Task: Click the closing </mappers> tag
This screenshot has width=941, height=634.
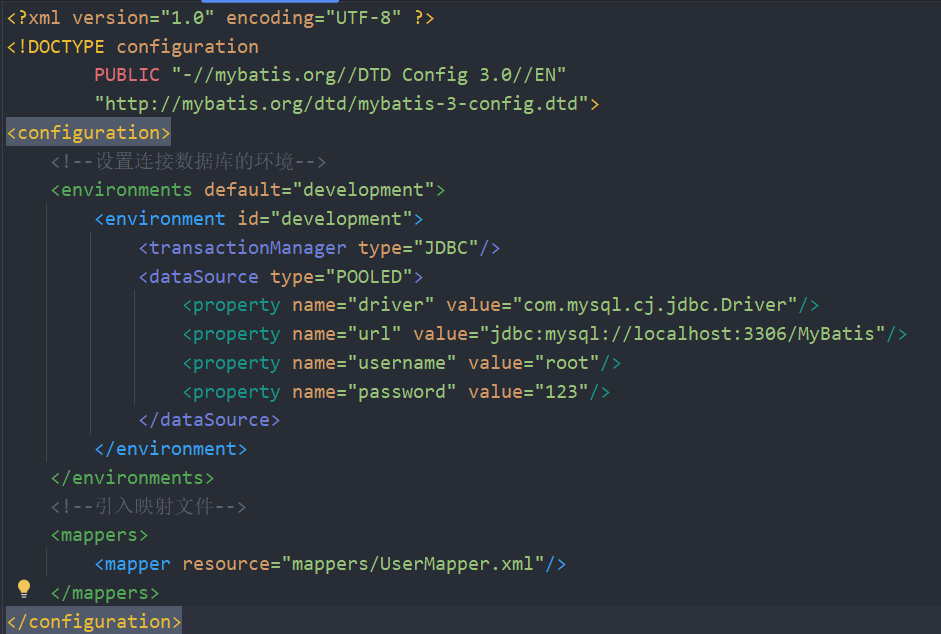Action: 105,593
